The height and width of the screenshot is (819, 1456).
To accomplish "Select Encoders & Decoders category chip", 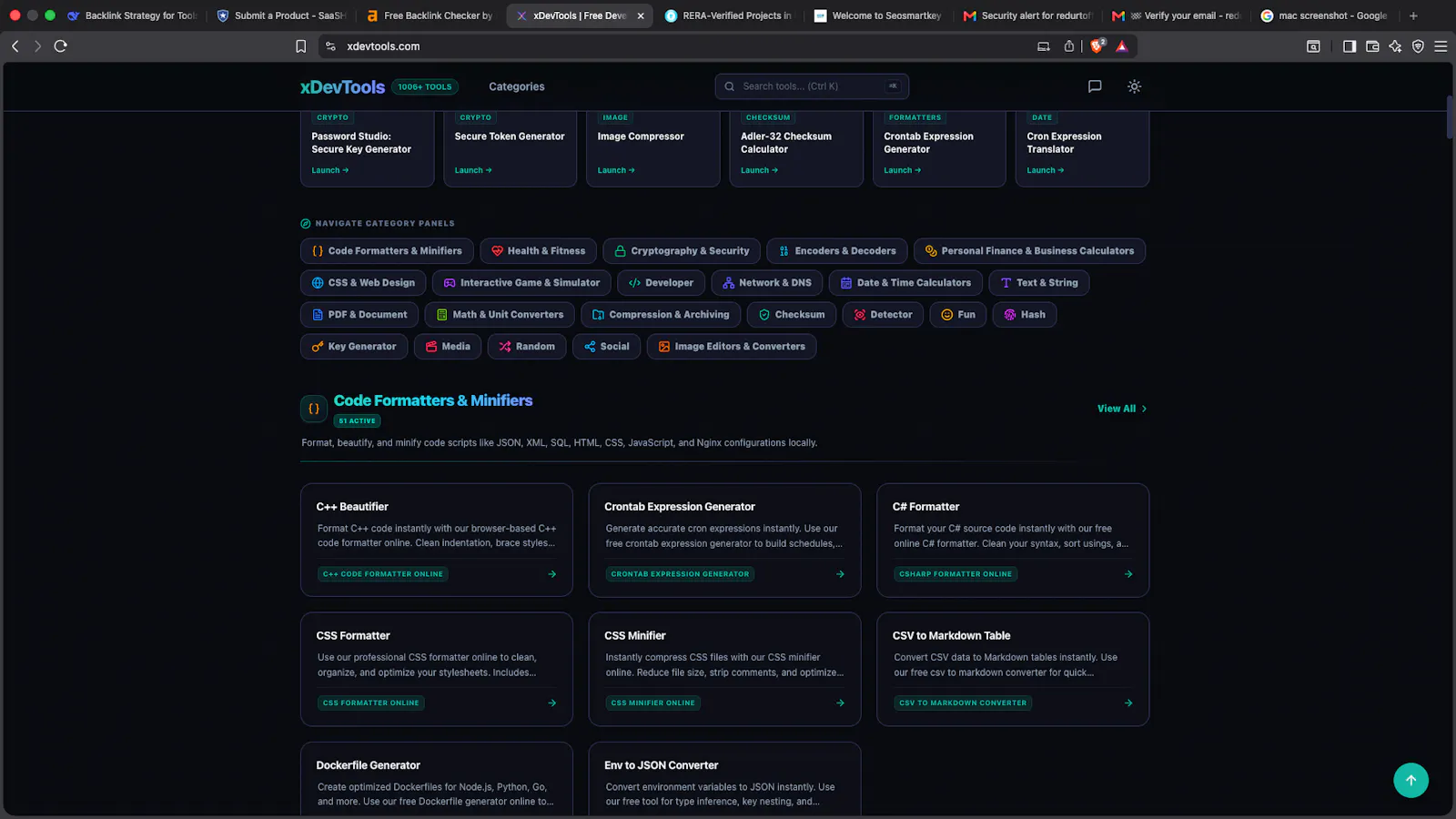I will pyautogui.click(x=837, y=251).
